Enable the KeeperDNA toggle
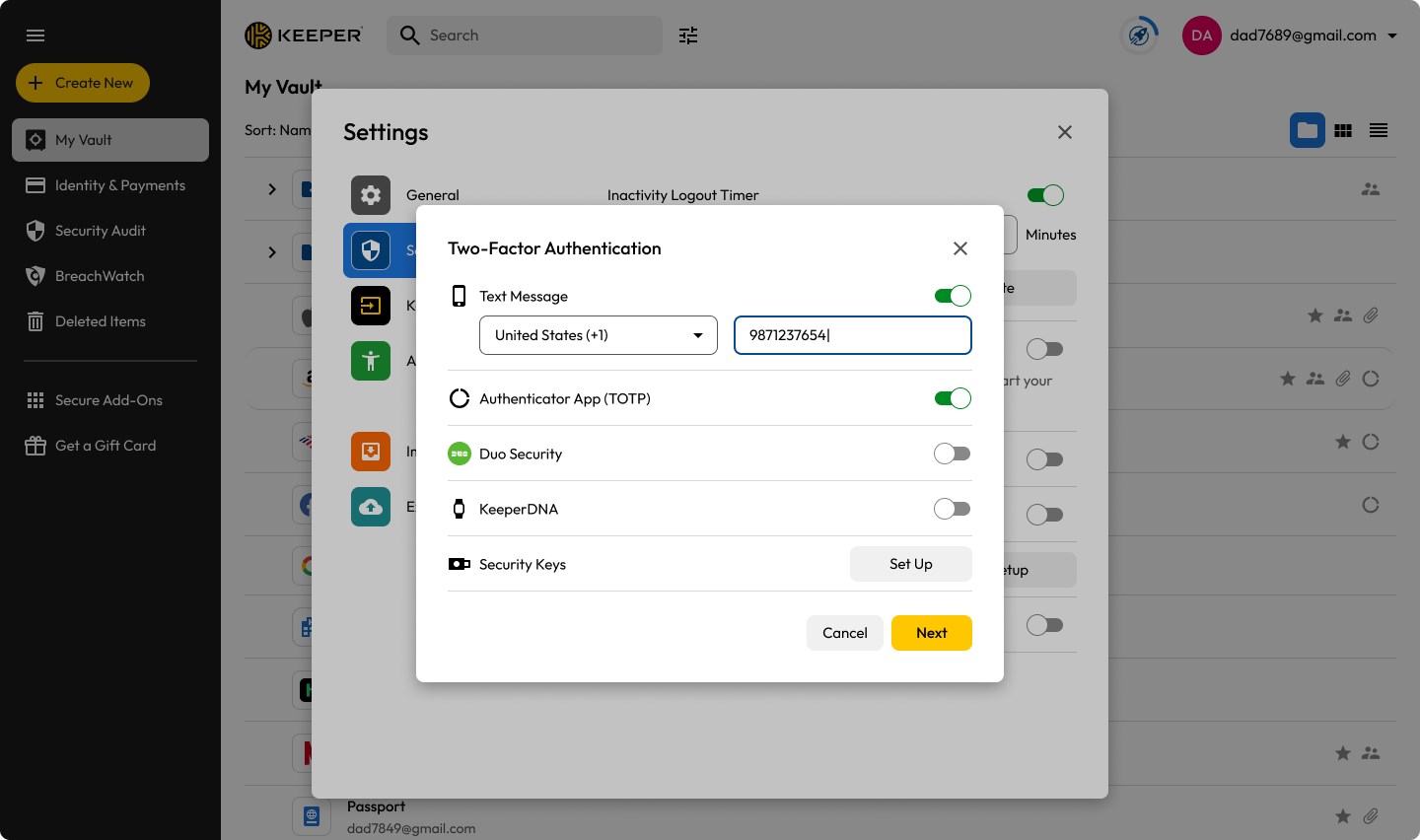This screenshot has height=840, width=1420. 952,508
